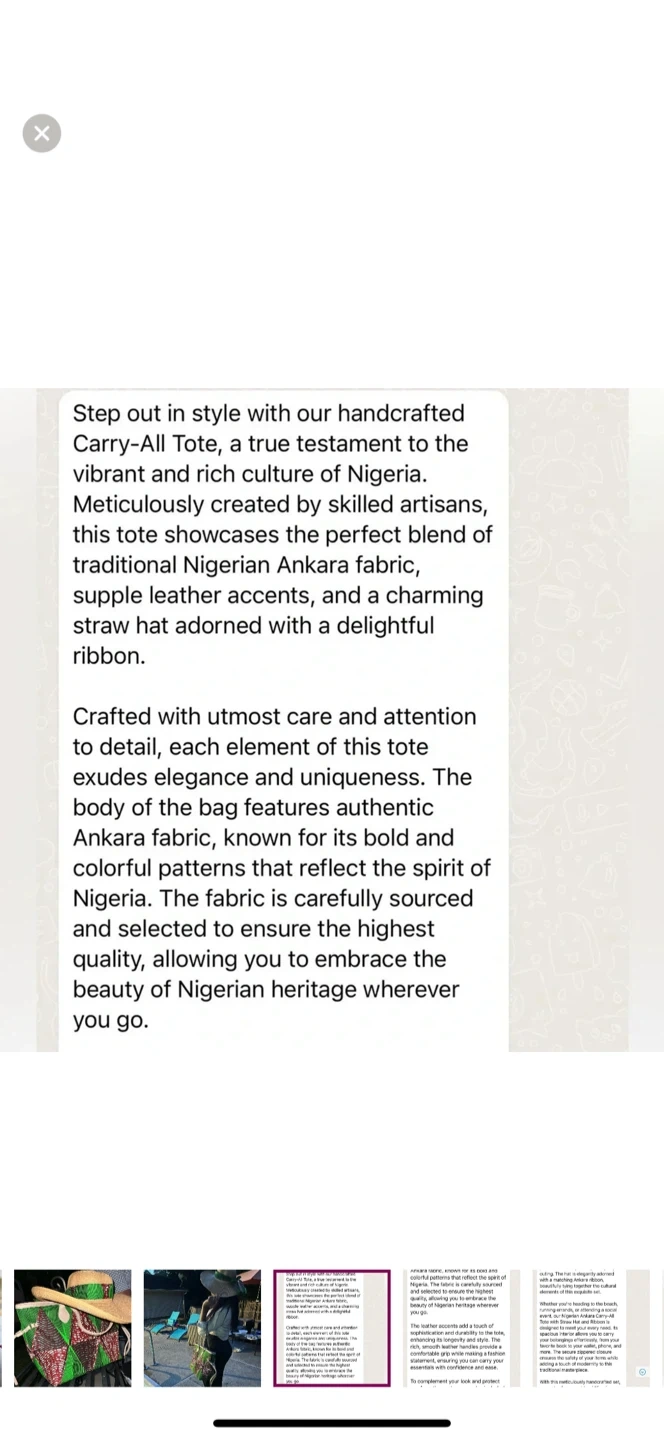Image resolution: width=664 pixels, height=1440 pixels.
Task: Select the partially visible thumbnail at the far right edge
Action: click(x=658, y=1328)
